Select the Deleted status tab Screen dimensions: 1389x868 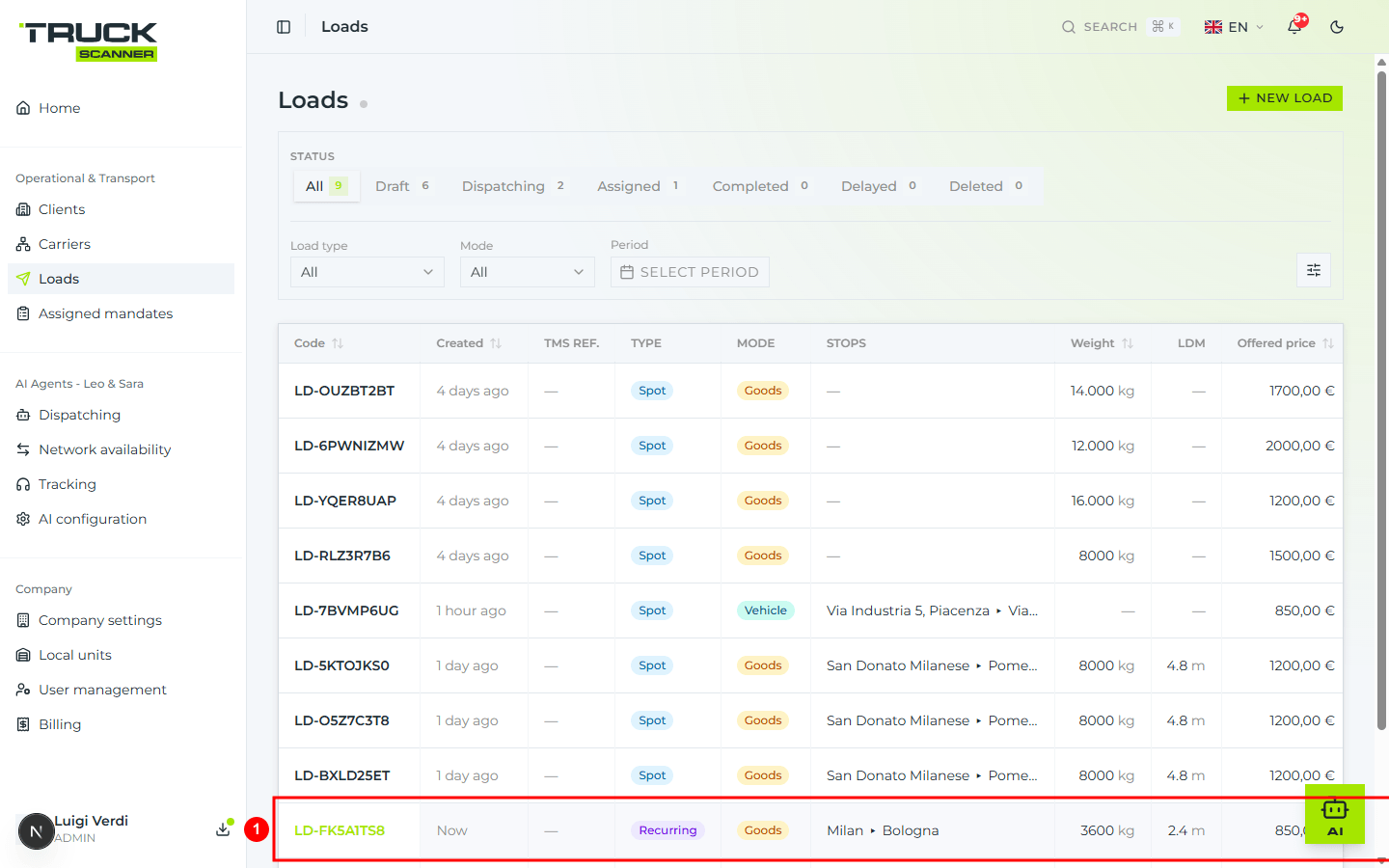[x=986, y=186]
